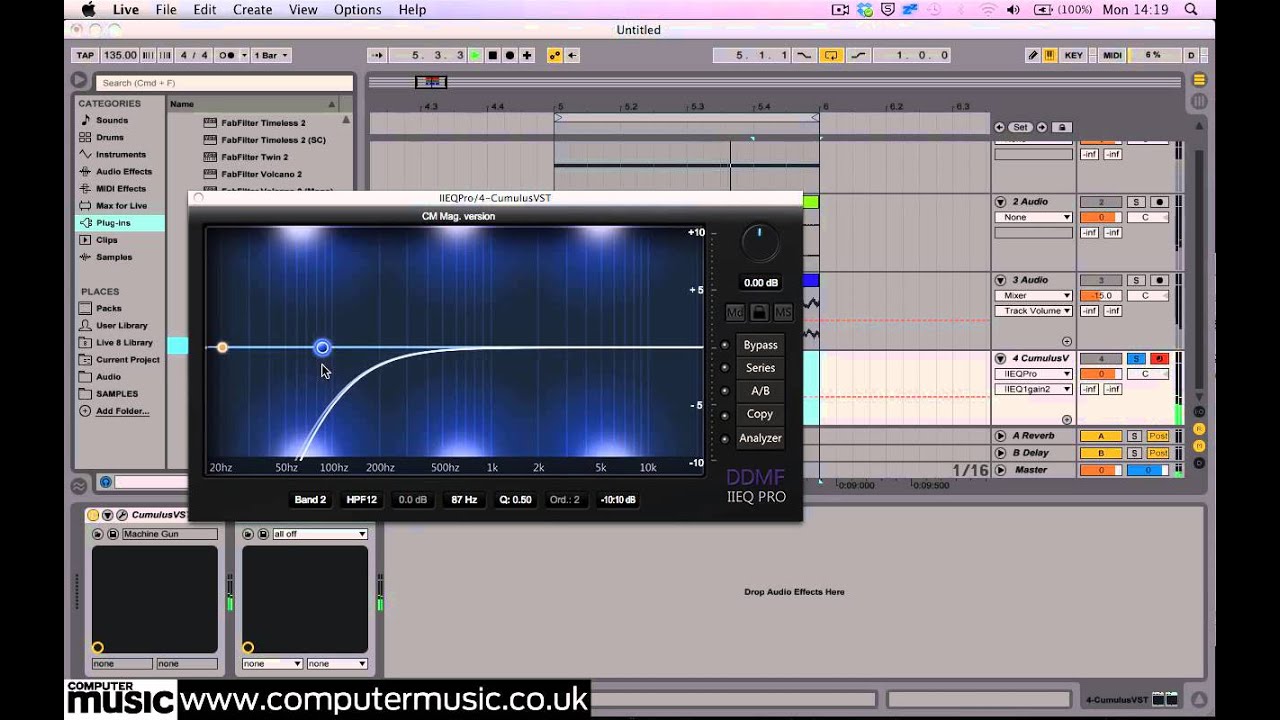
Task: Open User Library in Places
Action: 121,325
